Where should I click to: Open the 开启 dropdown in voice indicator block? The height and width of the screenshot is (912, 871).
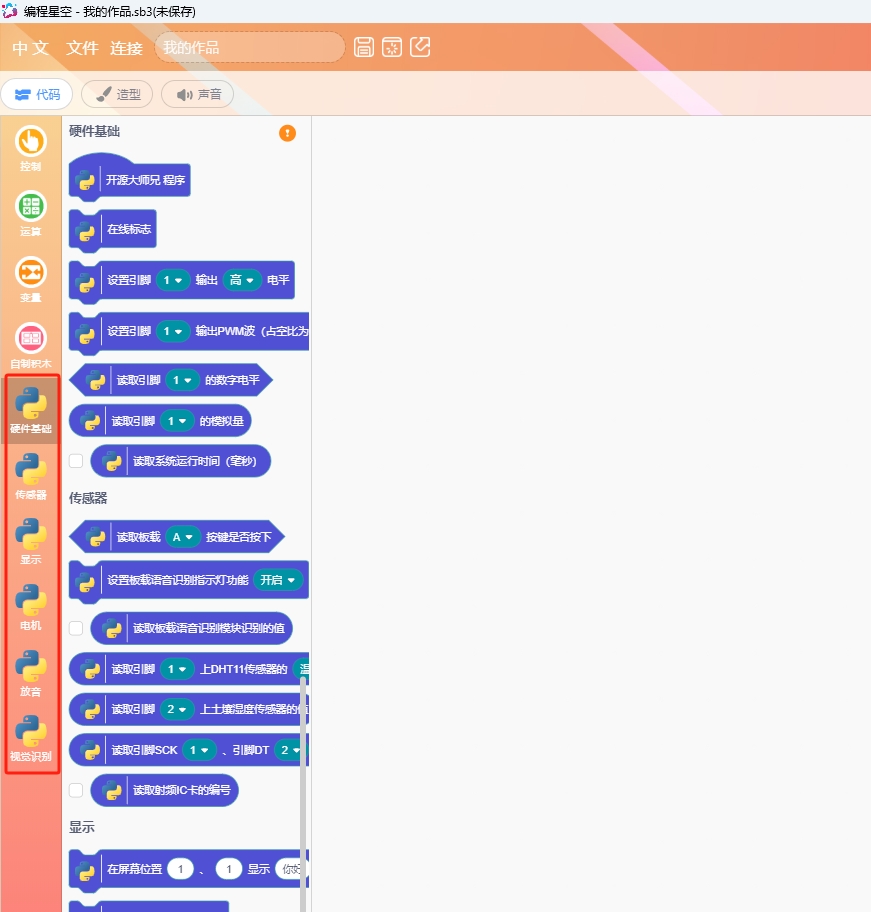[278, 580]
